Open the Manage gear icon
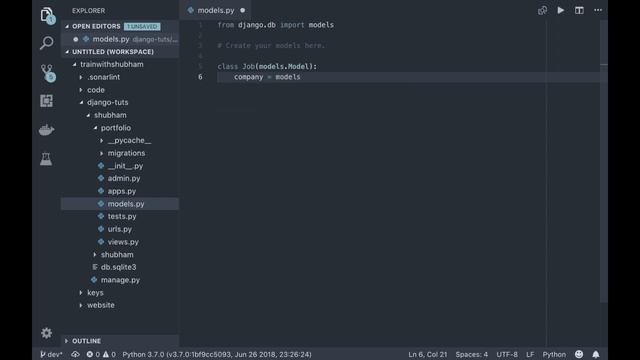The image size is (640, 360). click(x=47, y=333)
